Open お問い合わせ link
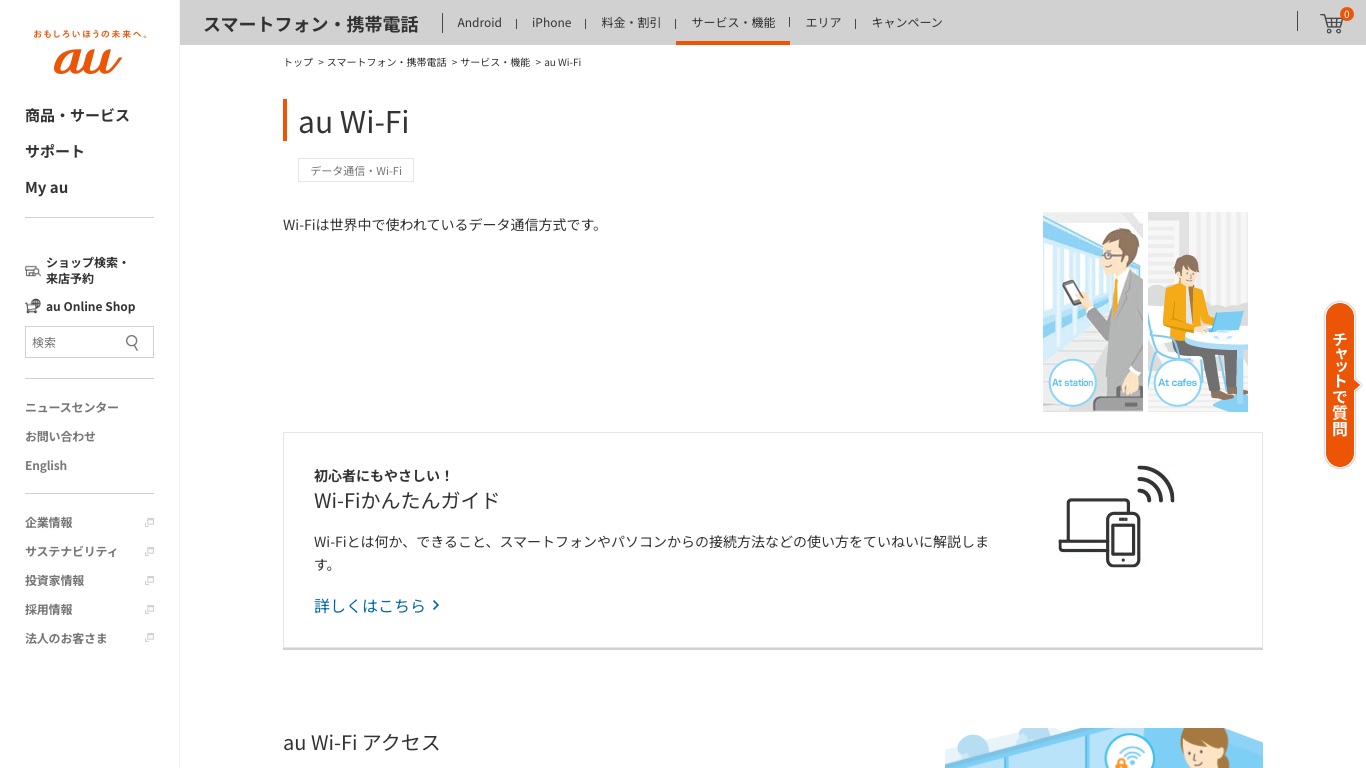This screenshot has width=1366, height=768. tap(60, 436)
